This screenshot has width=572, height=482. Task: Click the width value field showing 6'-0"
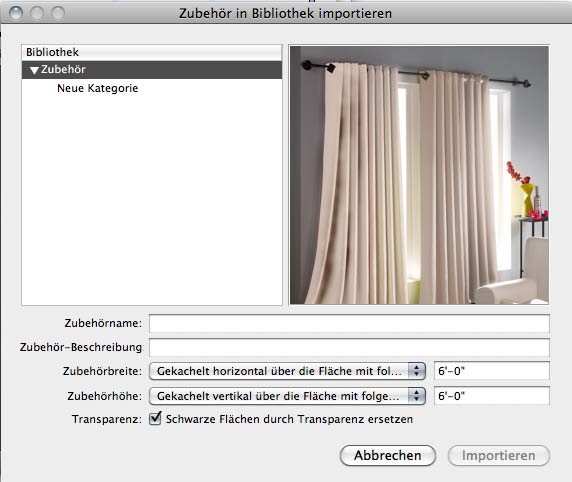coord(492,371)
